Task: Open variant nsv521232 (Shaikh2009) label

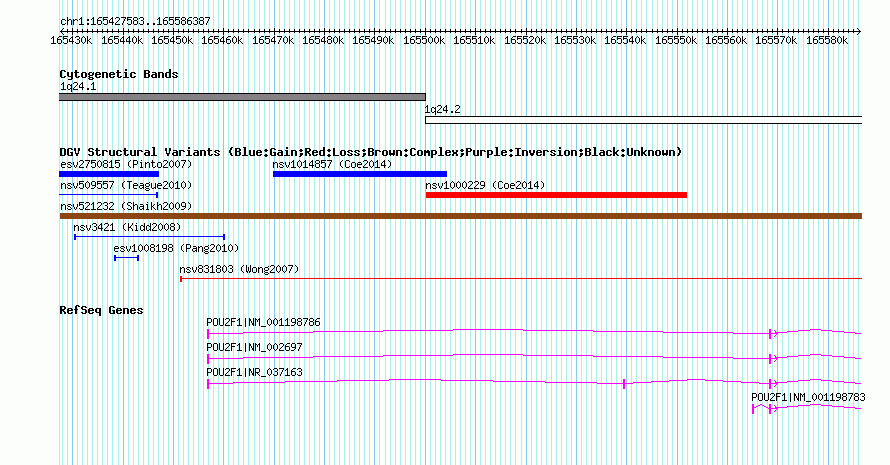Action: (126, 206)
